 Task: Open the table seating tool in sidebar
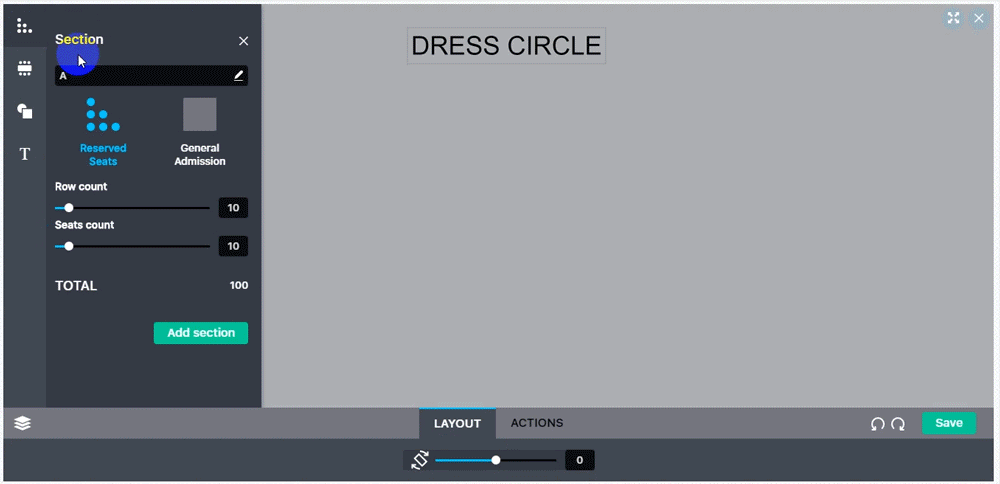pos(24,68)
